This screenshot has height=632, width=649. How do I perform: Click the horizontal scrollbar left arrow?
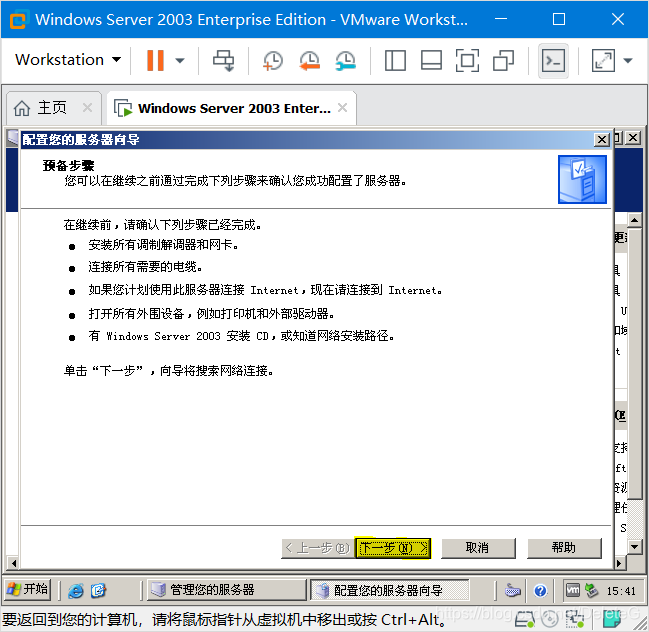(14, 563)
